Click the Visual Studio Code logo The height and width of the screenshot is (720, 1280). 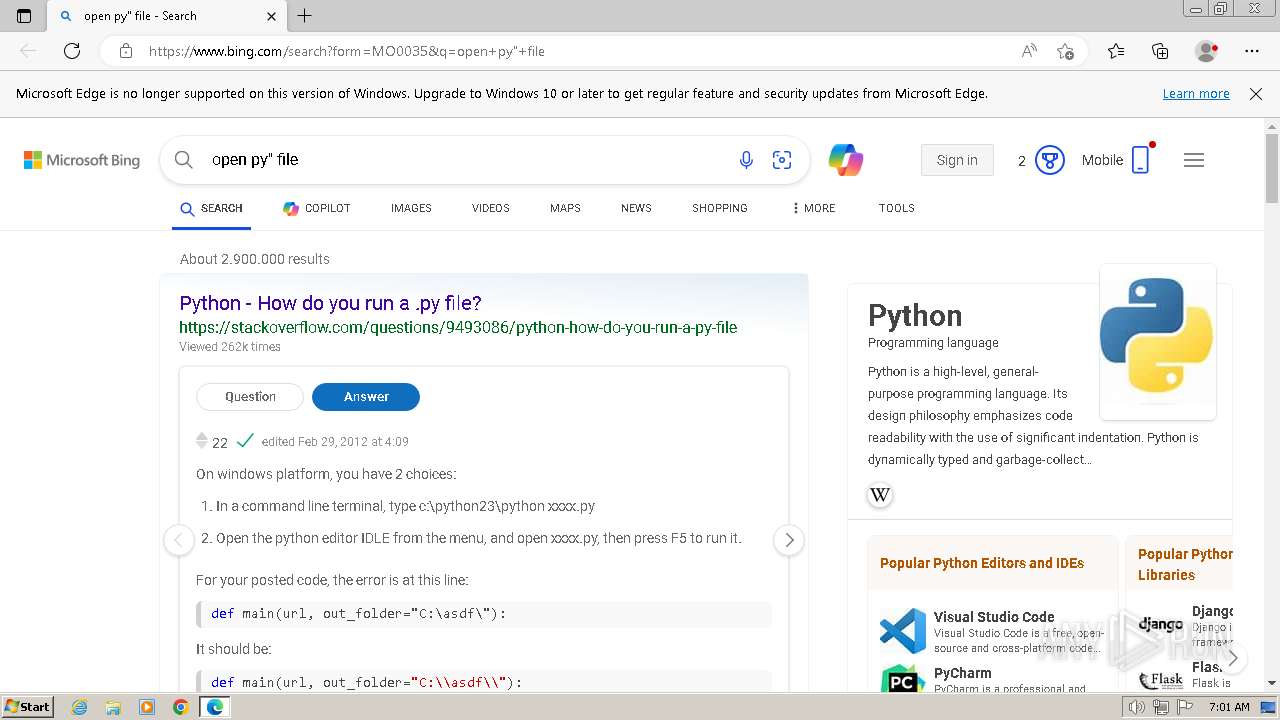(903, 631)
